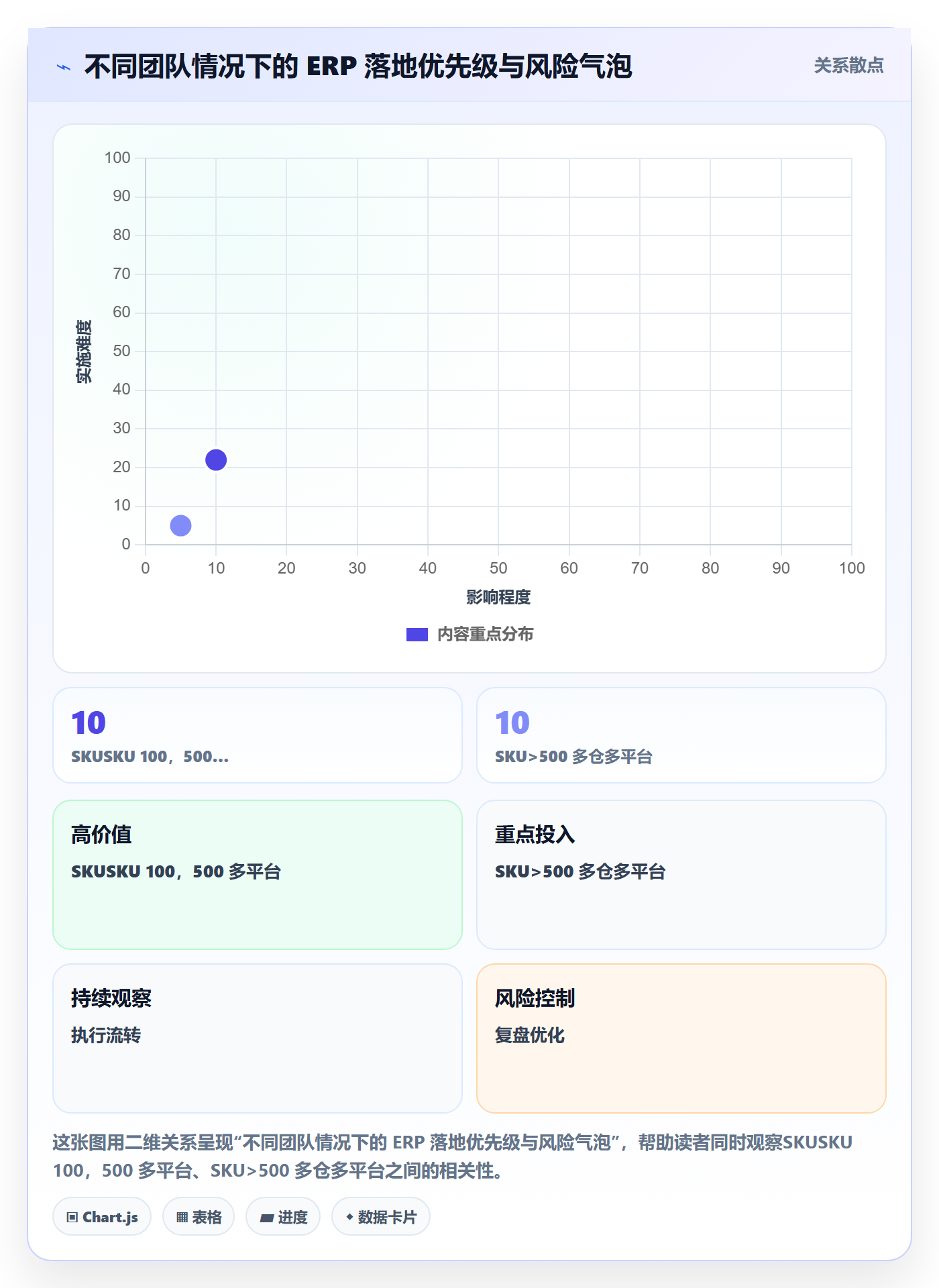
Task: Click the text 执行流转 in 持续观察 card
Action: (106, 1035)
